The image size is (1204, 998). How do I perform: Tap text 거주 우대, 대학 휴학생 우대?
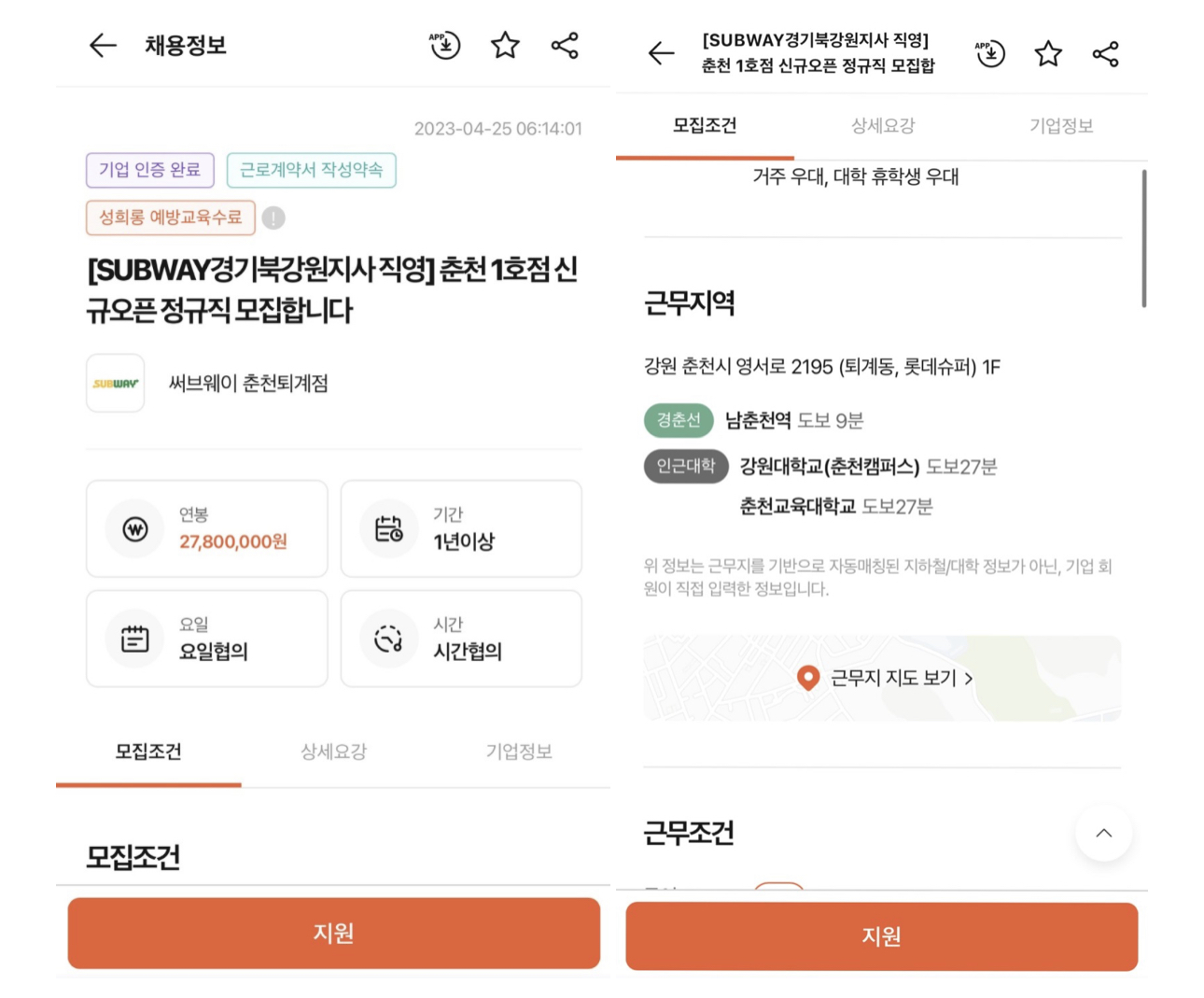click(x=856, y=176)
